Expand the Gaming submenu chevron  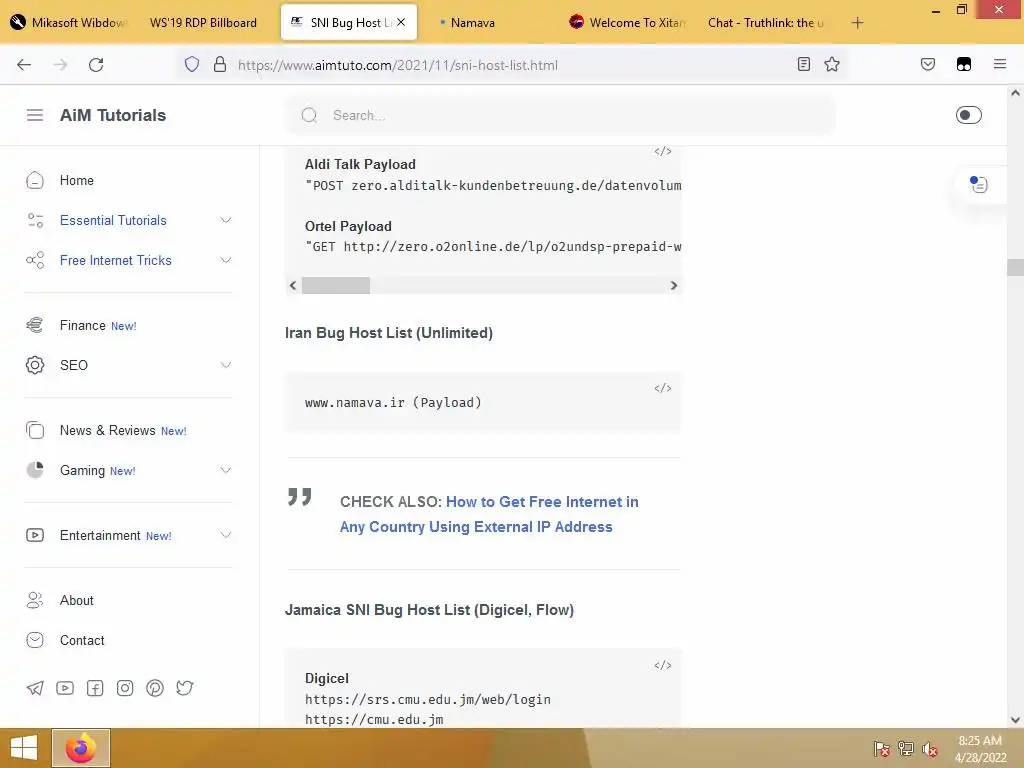(225, 470)
